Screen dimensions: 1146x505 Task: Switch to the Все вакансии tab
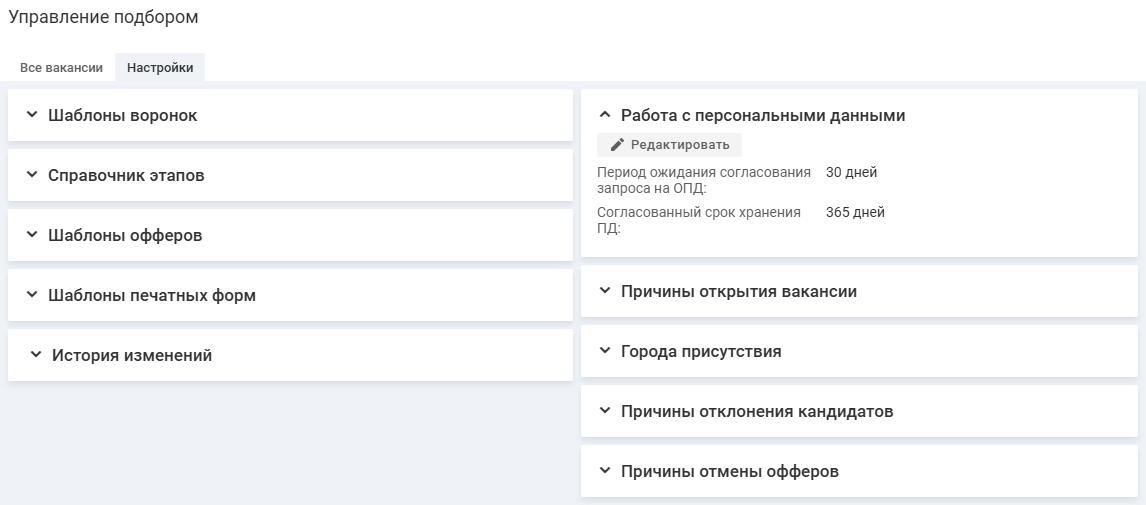click(x=61, y=68)
